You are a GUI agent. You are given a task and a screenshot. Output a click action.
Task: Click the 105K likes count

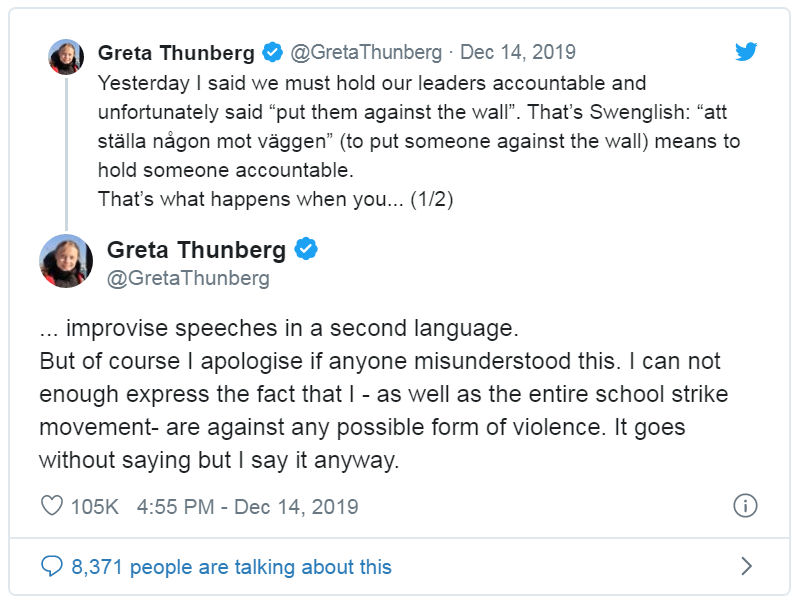[x=94, y=507]
